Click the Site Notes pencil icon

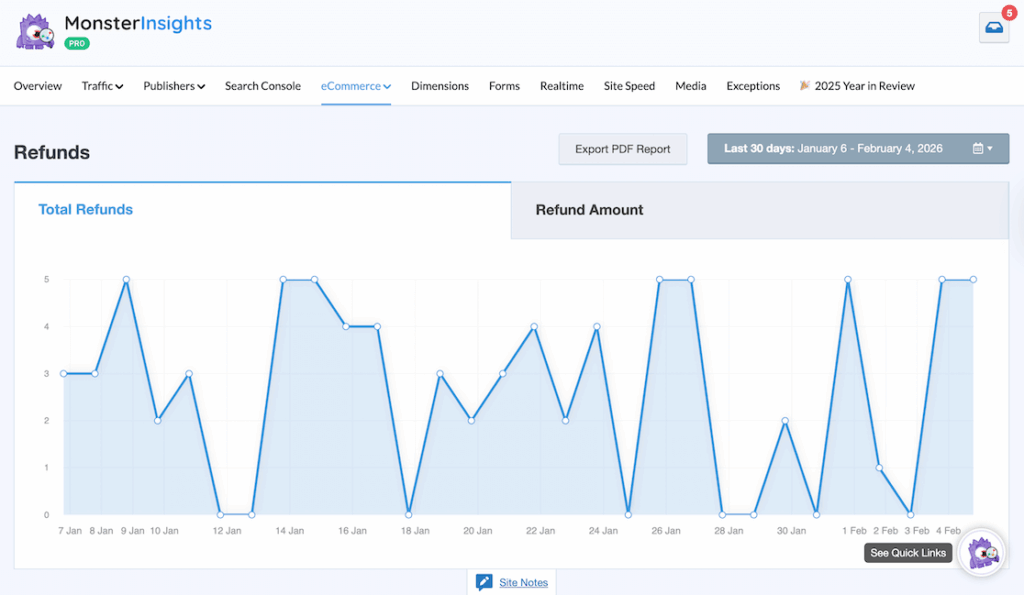pos(485,582)
